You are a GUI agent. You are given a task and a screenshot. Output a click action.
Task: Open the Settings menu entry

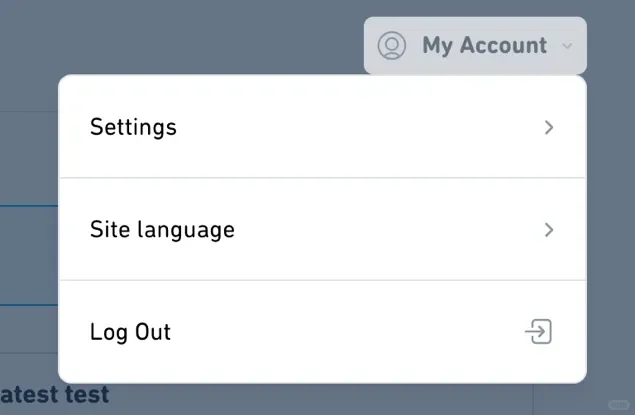(x=322, y=127)
